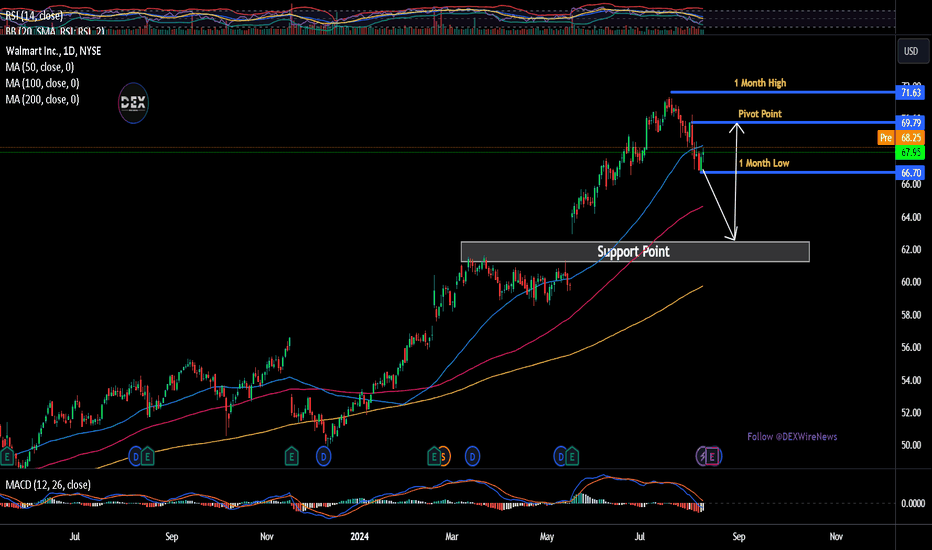Click the 71.63 price label

[910, 92]
